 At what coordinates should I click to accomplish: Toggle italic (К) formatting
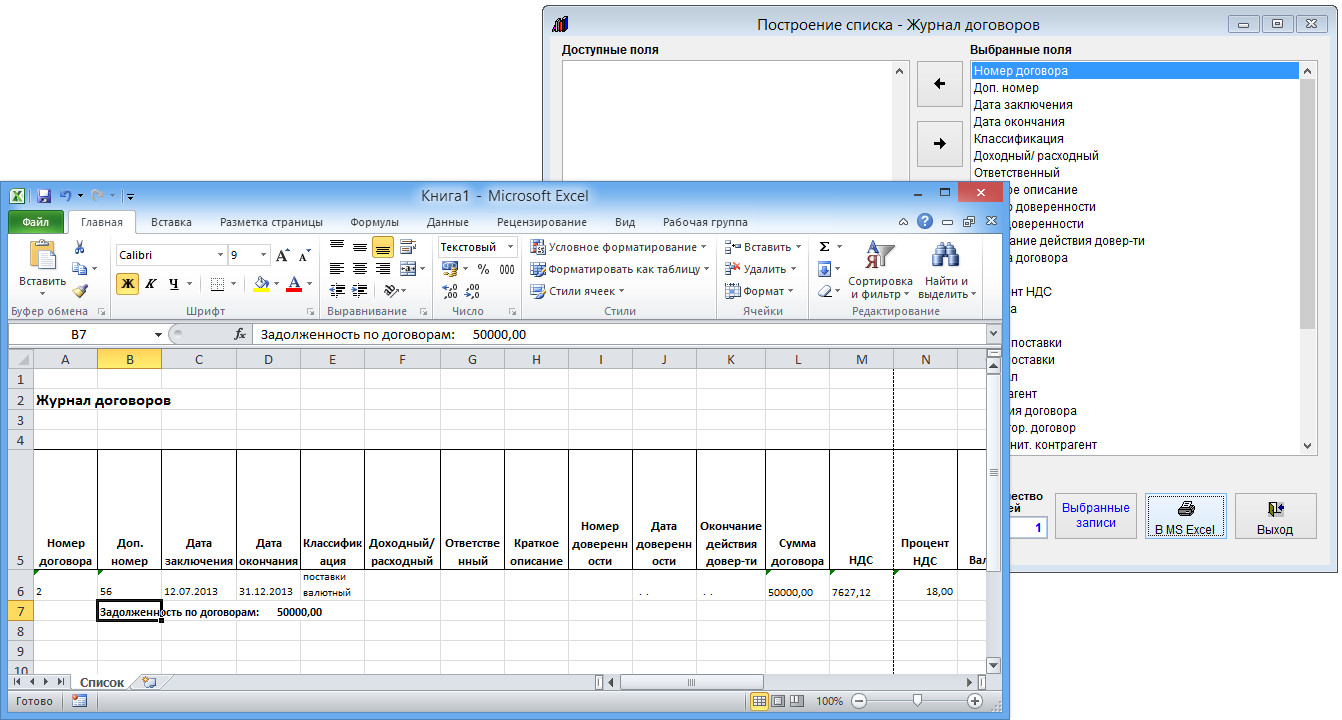[151, 283]
